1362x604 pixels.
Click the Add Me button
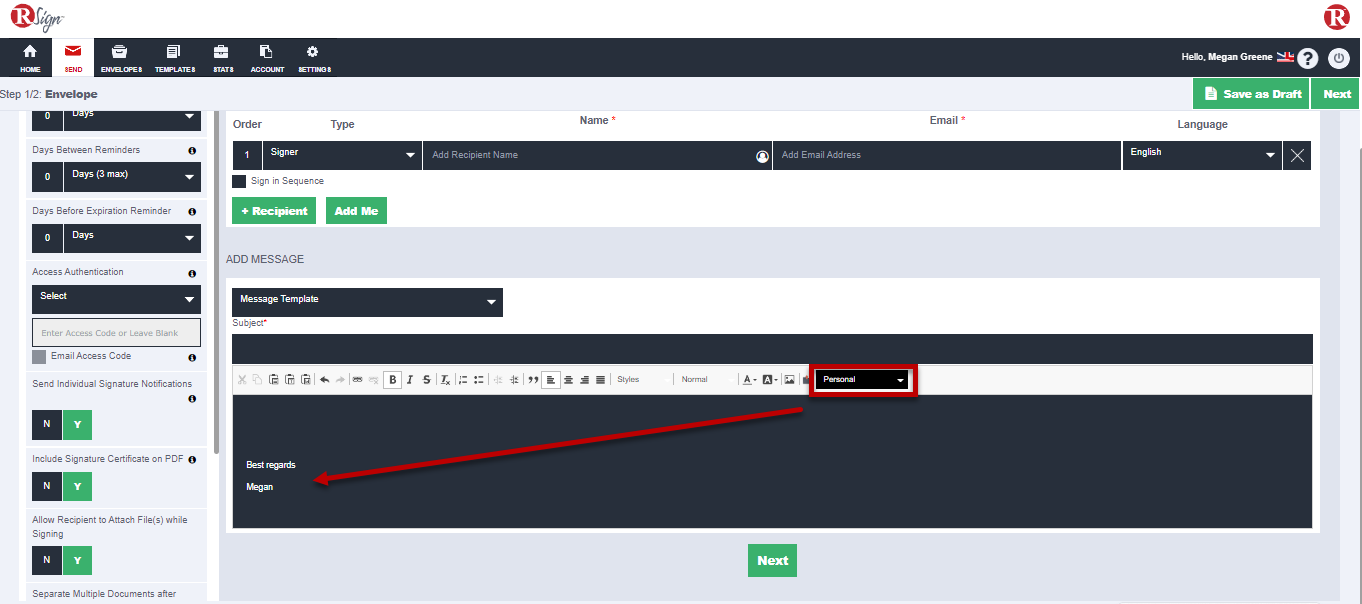pos(356,211)
